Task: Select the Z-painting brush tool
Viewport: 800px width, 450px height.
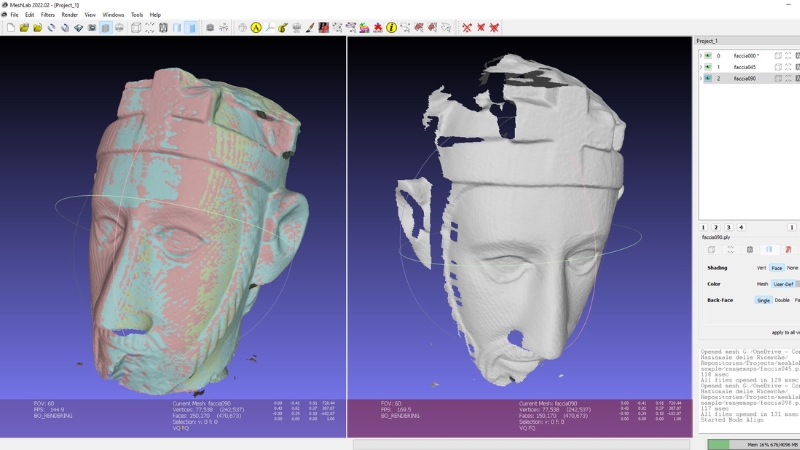Action: click(310, 27)
